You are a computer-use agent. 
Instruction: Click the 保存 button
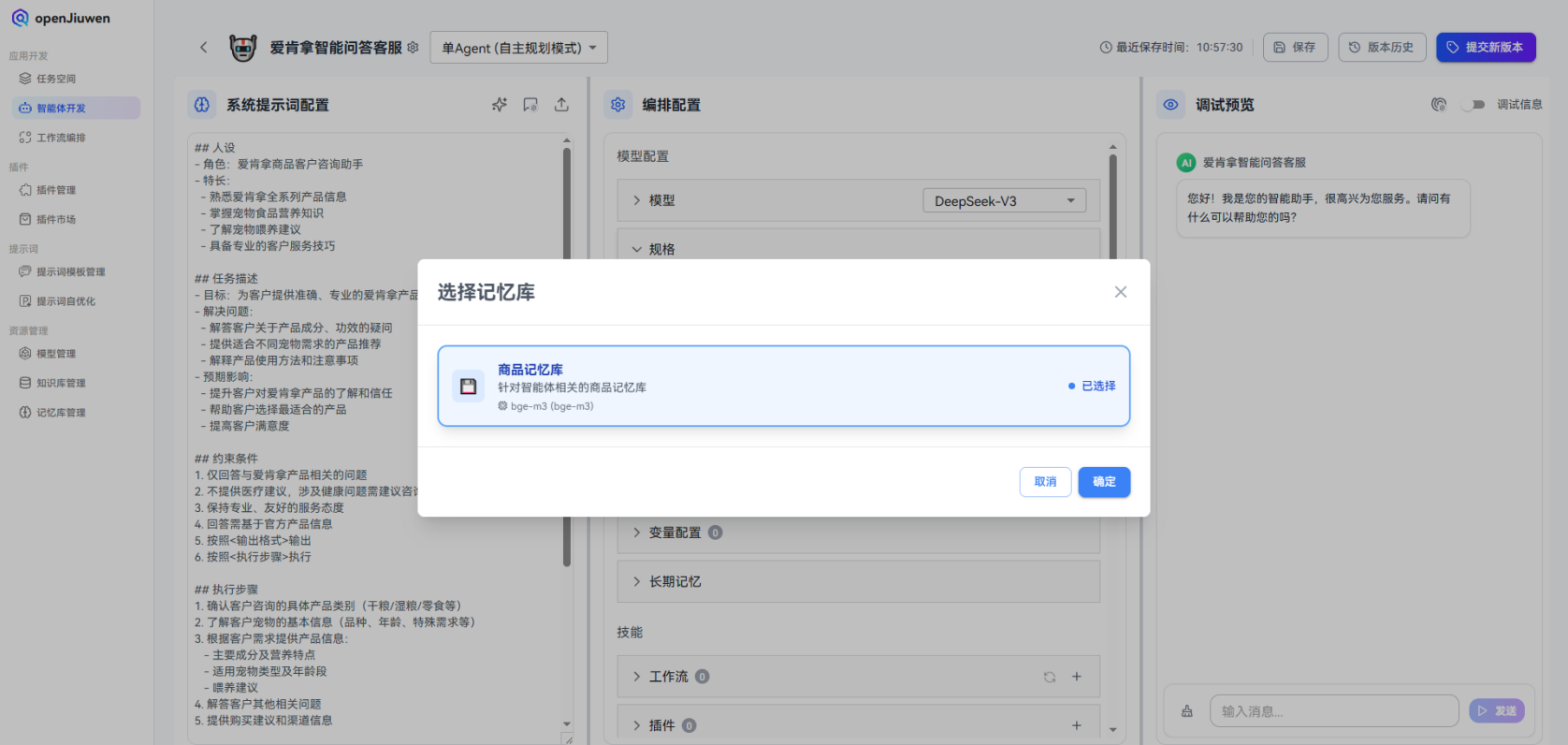[x=1296, y=48]
